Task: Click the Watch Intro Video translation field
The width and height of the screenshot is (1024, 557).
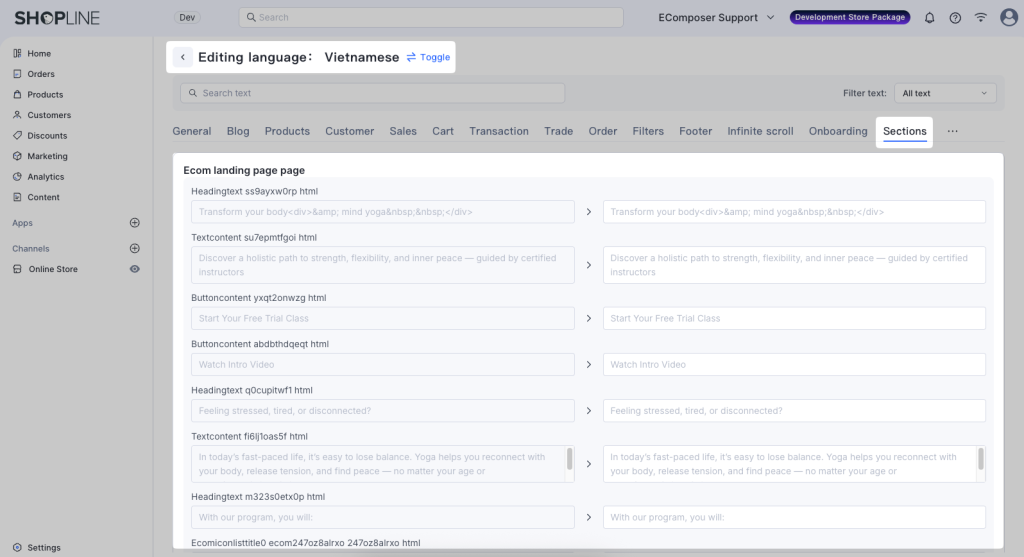Action: pyautogui.click(x=793, y=365)
